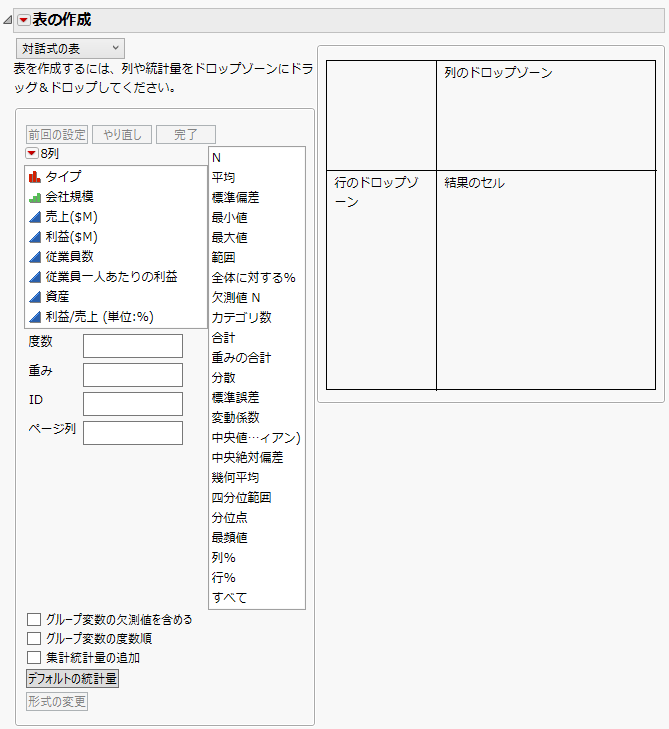Click the やり直し button
The width and height of the screenshot is (669, 729).
[122, 134]
